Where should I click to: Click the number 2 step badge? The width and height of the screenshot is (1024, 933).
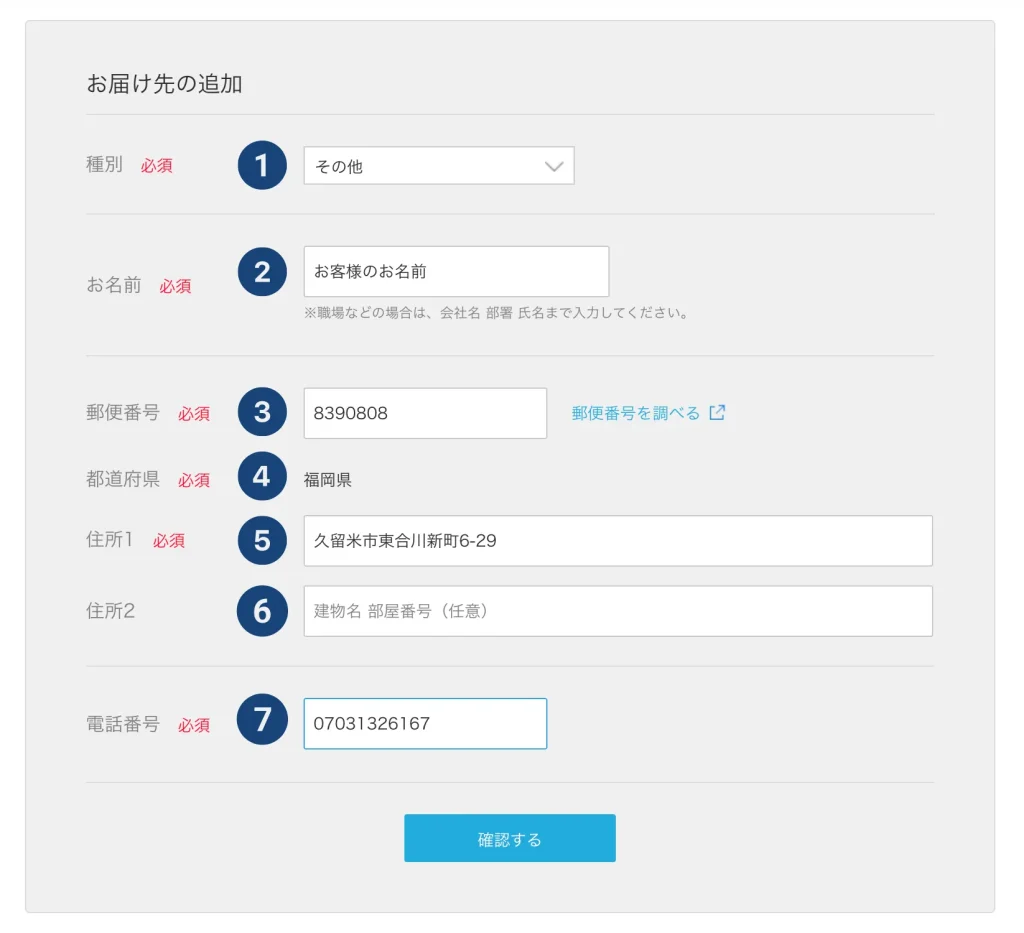tap(262, 271)
